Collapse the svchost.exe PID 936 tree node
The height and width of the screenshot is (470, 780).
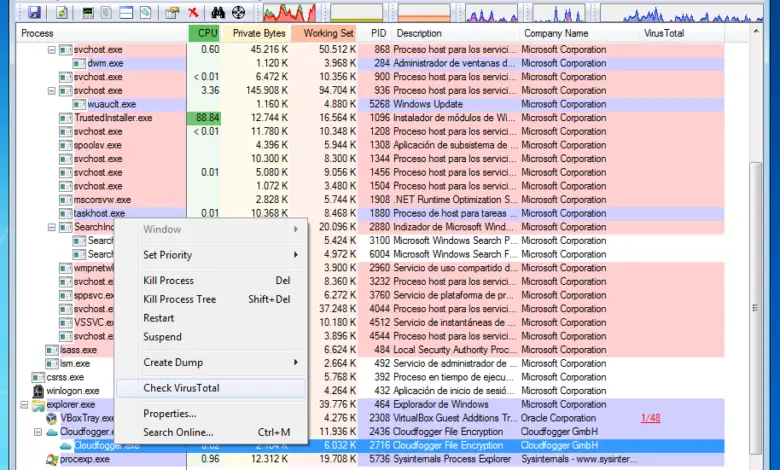[x=51, y=91]
